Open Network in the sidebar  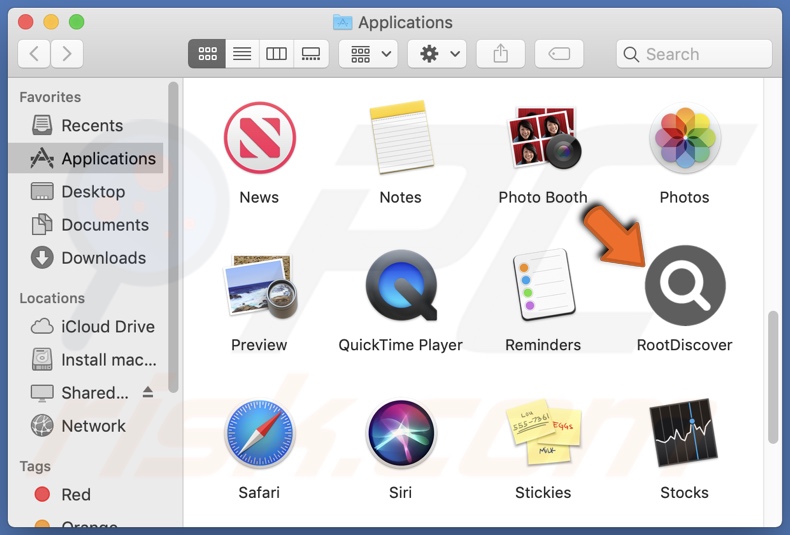click(86, 426)
